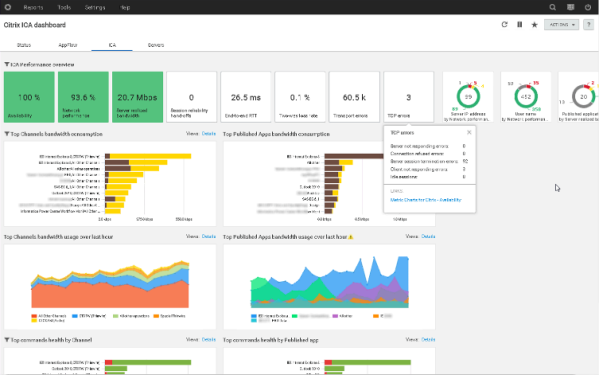Select the 20.7 Mbps Server realized bandwidth tile
Image resolution: width=599 pixels, height=375 pixels.
138,97
